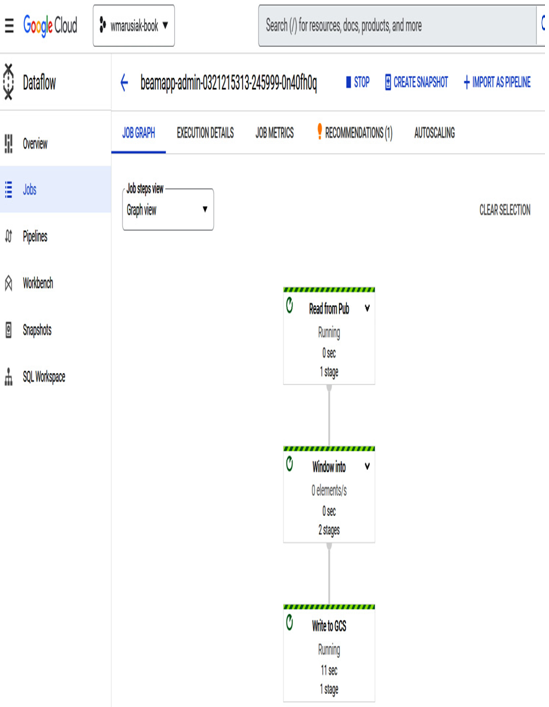This screenshot has height=707, width=549.
Task: Open the wmarusiak-book project selector
Action: (134, 26)
